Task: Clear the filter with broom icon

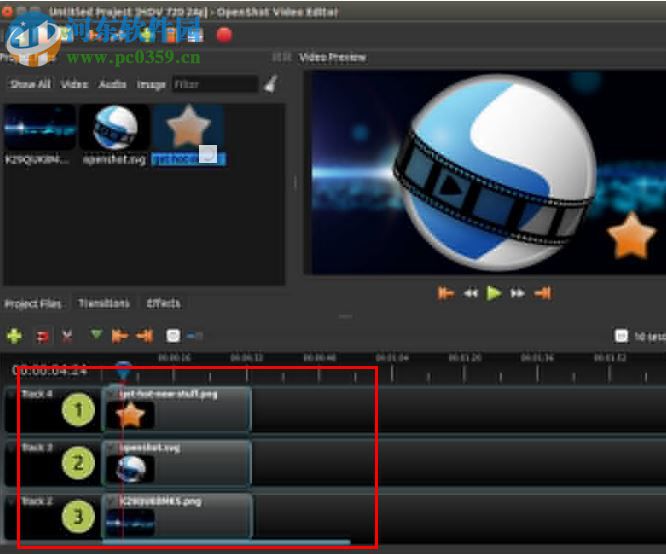Action: [x=271, y=84]
